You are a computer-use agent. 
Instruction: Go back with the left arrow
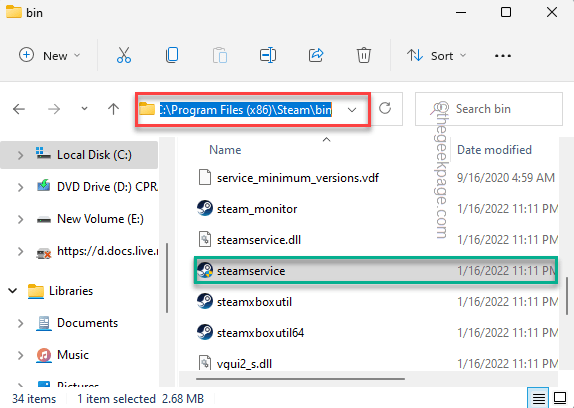coord(19,109)
